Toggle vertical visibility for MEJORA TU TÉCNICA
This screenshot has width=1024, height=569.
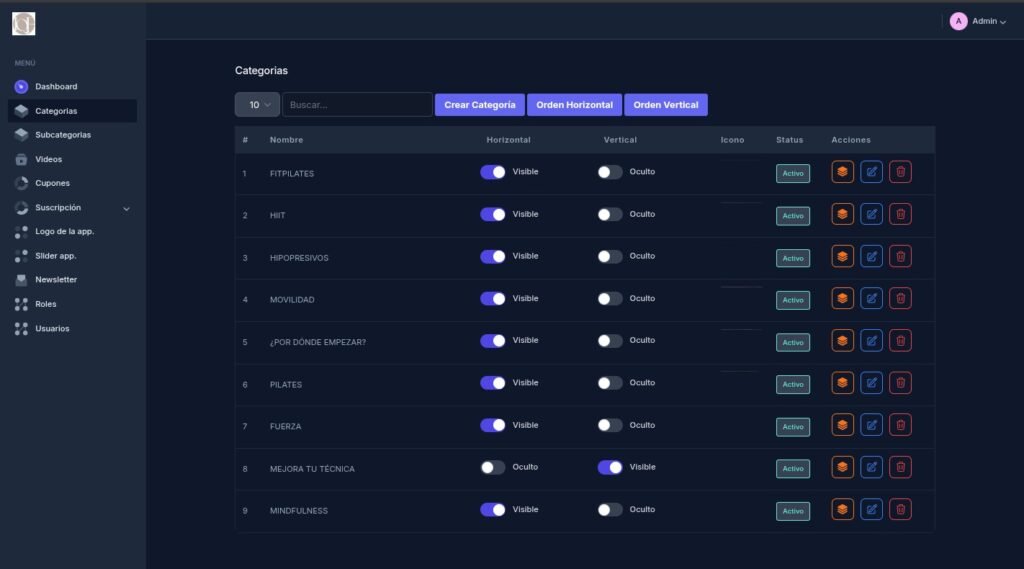pos(610,467)
